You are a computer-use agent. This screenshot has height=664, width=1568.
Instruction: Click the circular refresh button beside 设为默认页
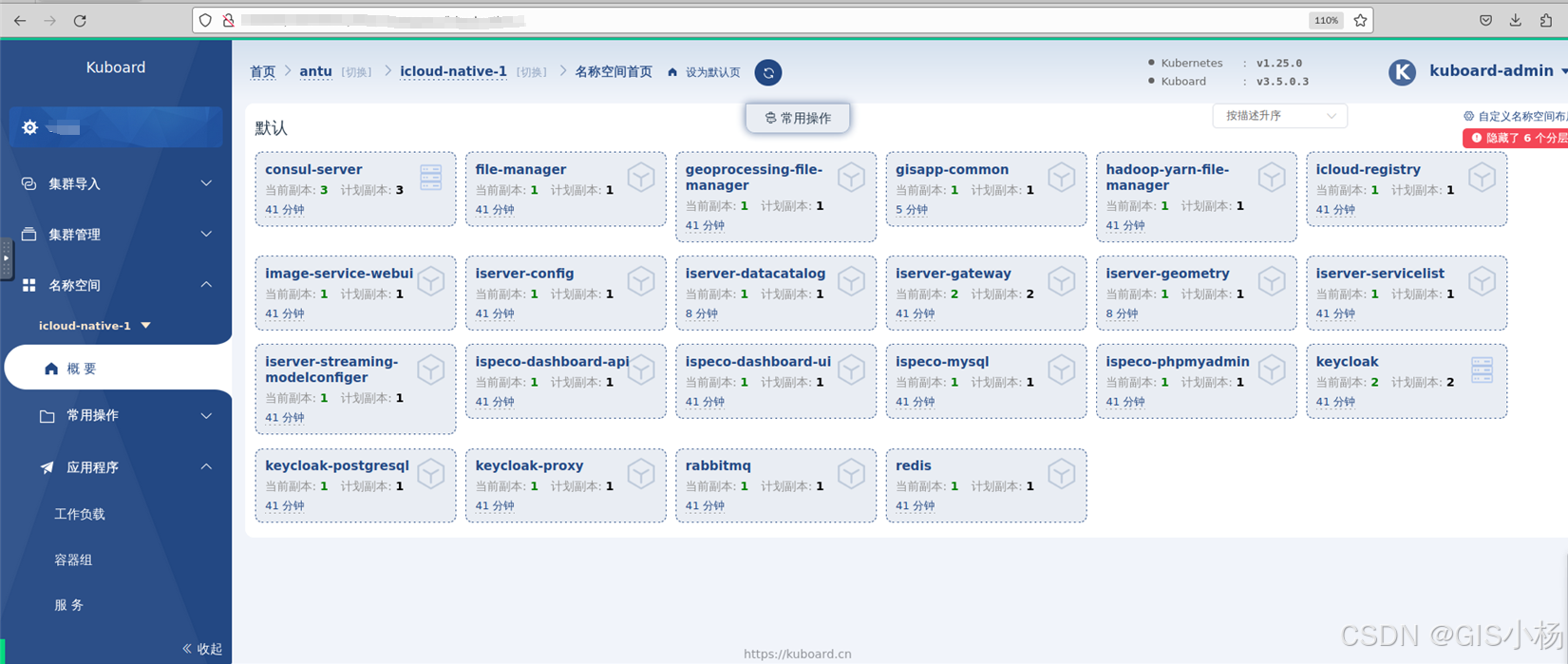pyautogui.click(x=768, y=72)
